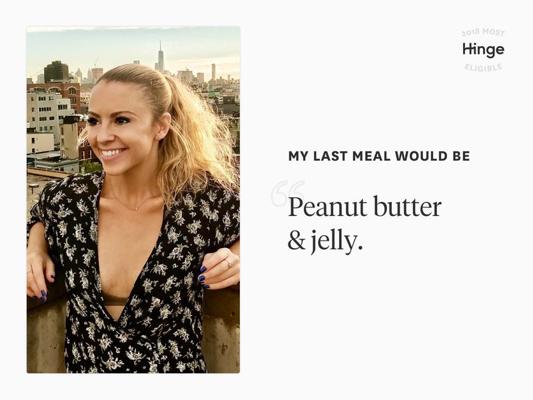Image resolution: width=533 pixels, height=400 pixels.
Task: Click the "My Last Meal Would Be" prompt heading
Action: coord(379,156)
